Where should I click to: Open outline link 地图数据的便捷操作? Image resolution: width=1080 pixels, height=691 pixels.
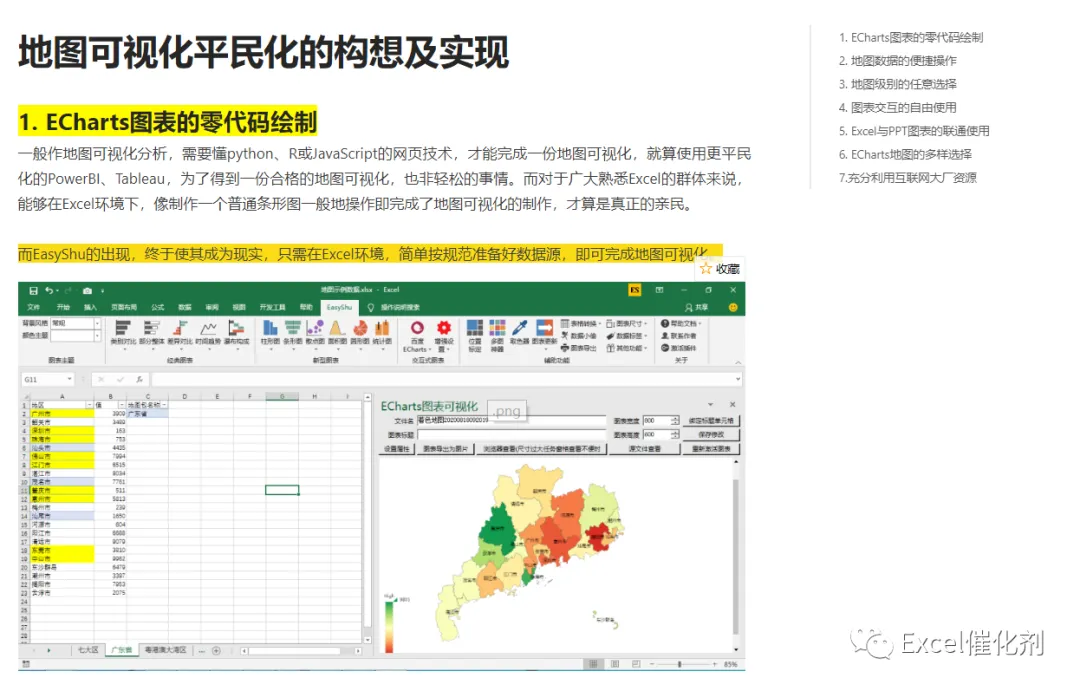897,61
